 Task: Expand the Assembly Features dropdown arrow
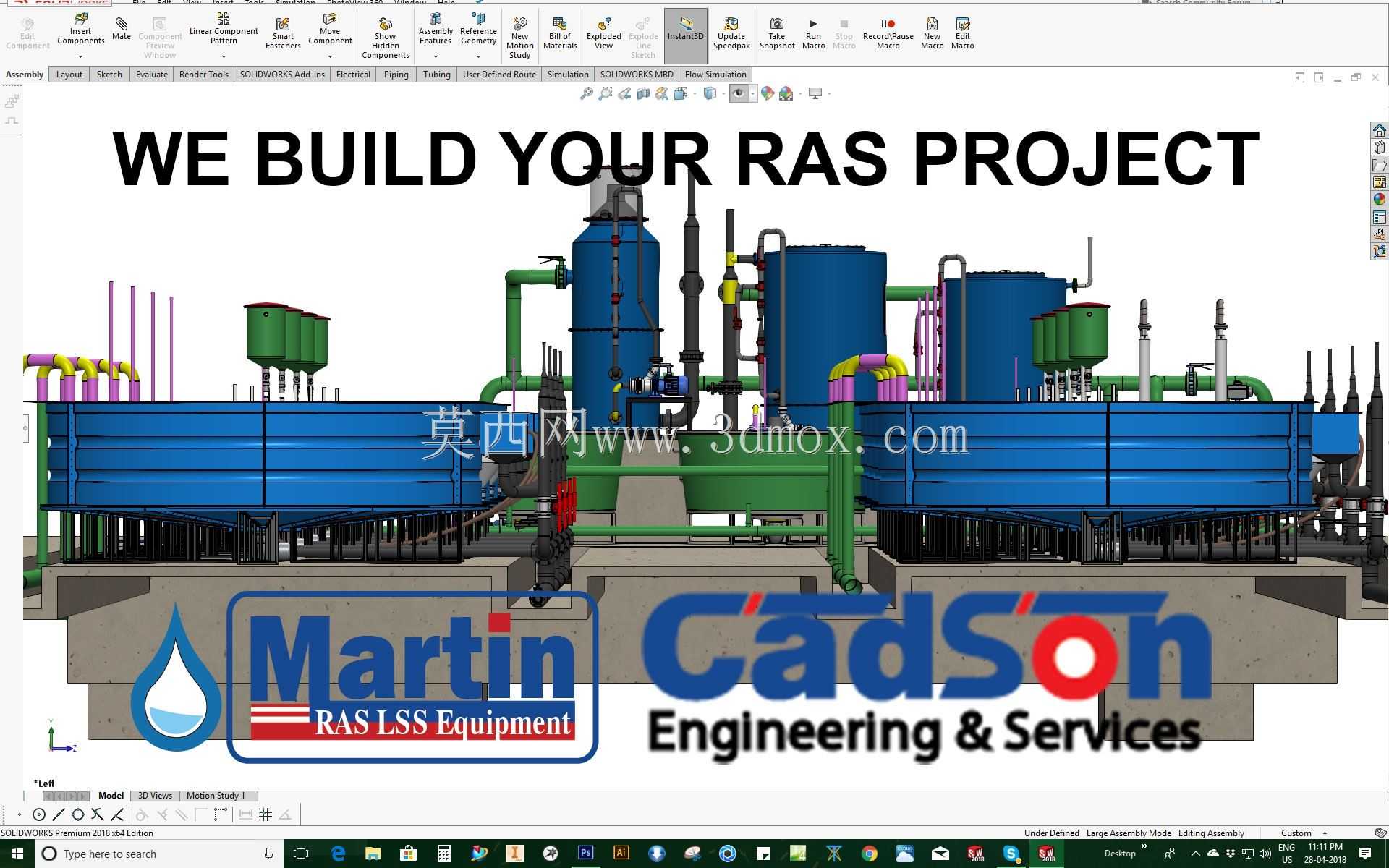pos(436,56)
